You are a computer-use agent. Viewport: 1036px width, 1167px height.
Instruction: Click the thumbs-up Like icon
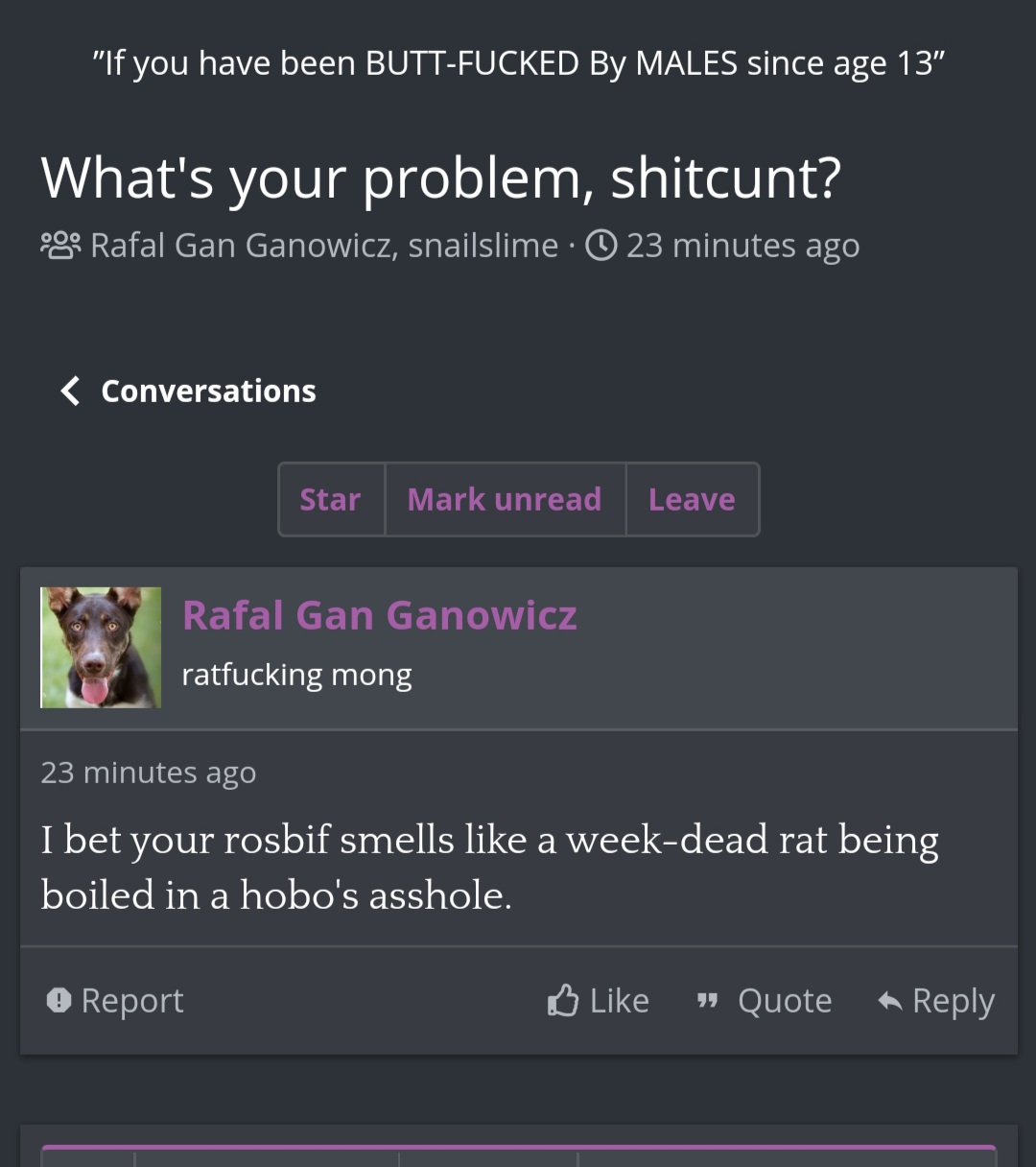click(x=563, y=1001)
